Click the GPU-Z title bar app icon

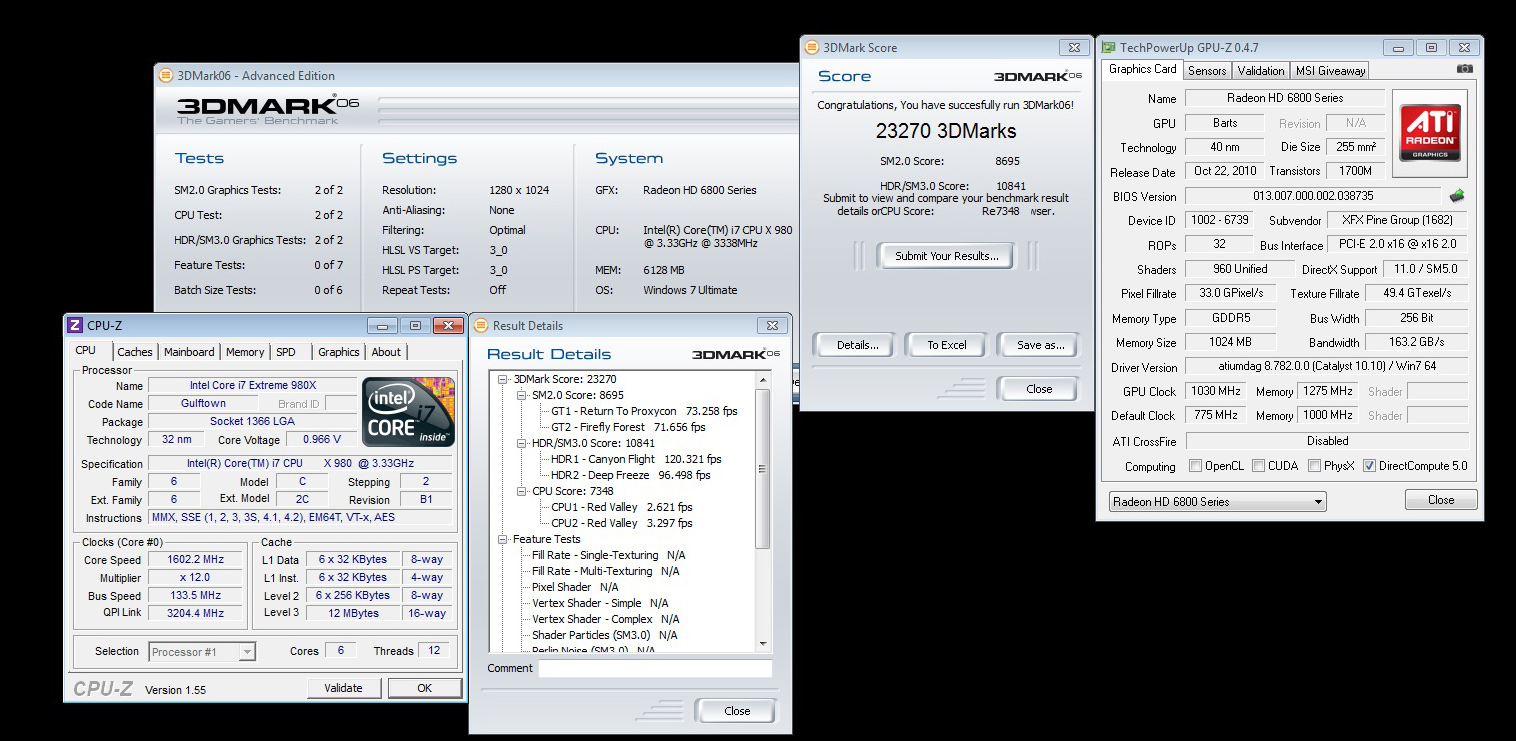(1108, 47)
